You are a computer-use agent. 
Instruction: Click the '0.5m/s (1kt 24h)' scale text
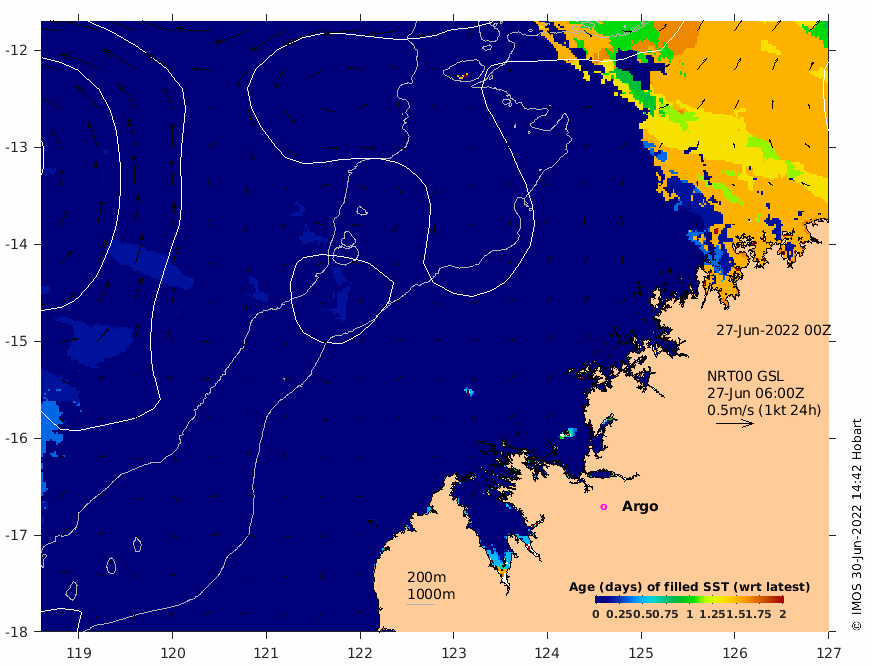click(x=764, y=410)
